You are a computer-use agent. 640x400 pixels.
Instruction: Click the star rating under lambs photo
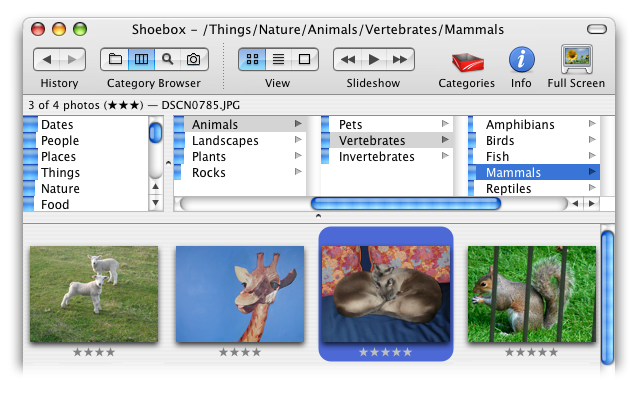tap(94, 352)
